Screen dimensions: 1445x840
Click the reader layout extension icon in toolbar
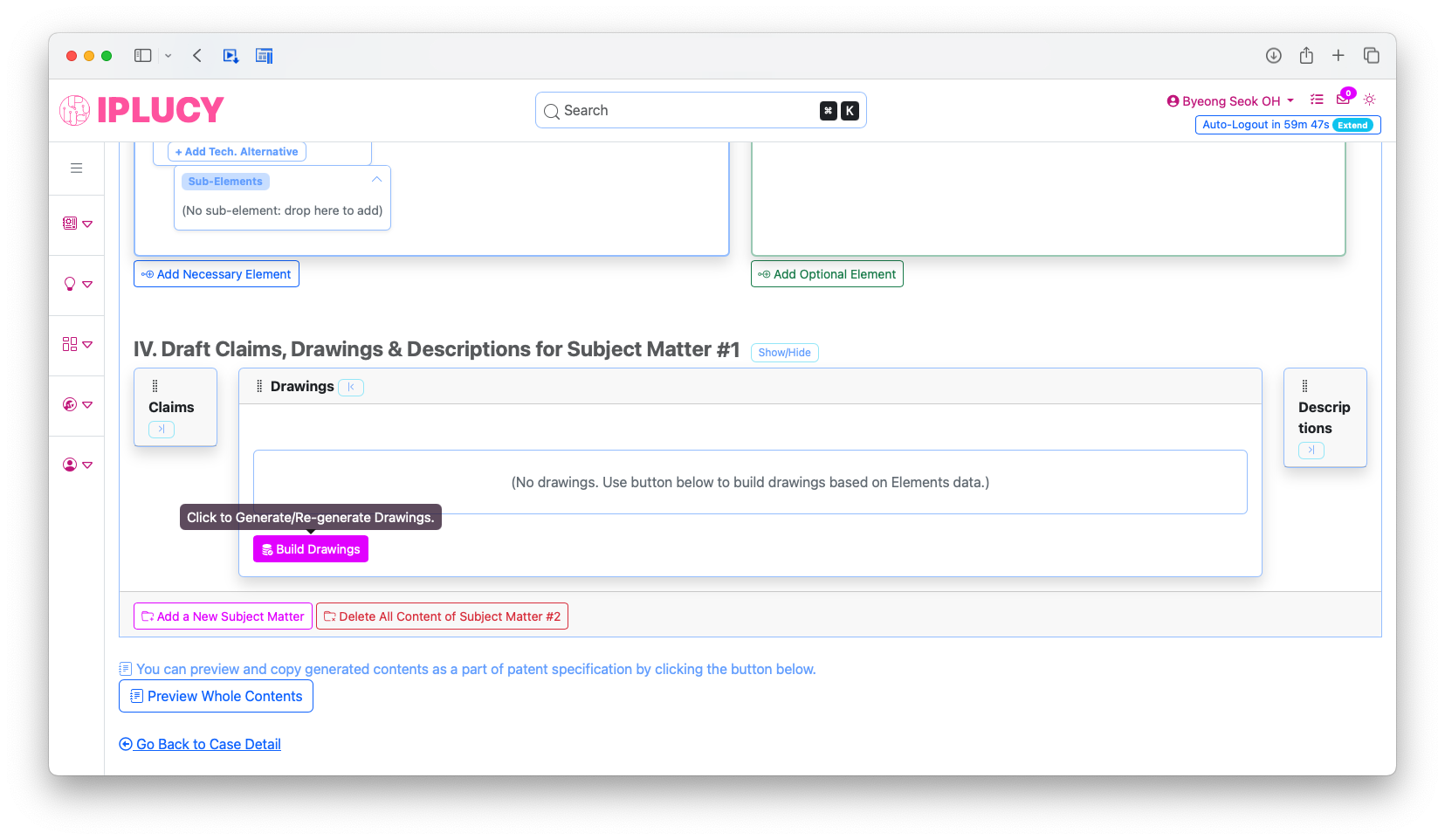[x=265, y=56]
